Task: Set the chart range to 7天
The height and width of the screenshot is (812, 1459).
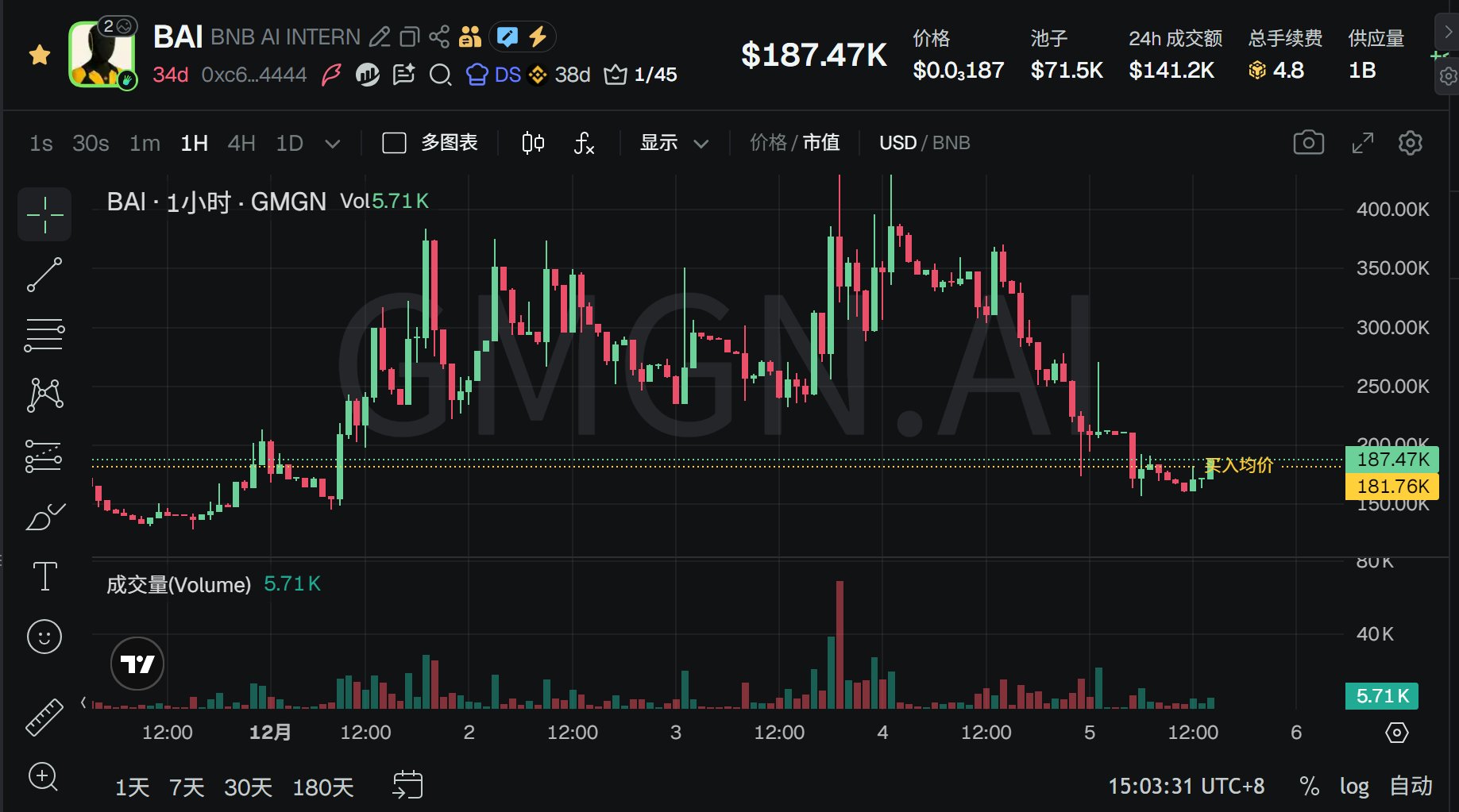Action: tap(187, 787)
